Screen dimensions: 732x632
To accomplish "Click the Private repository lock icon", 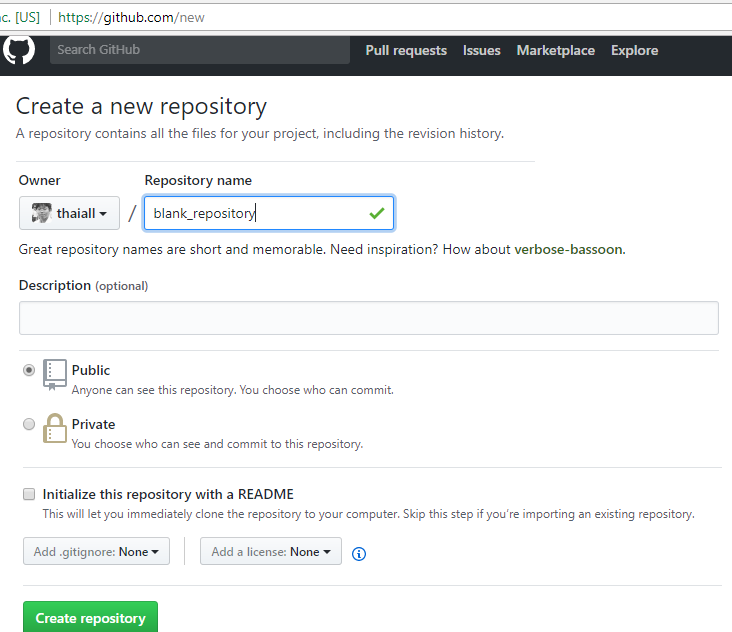I will tap(54, 428).
